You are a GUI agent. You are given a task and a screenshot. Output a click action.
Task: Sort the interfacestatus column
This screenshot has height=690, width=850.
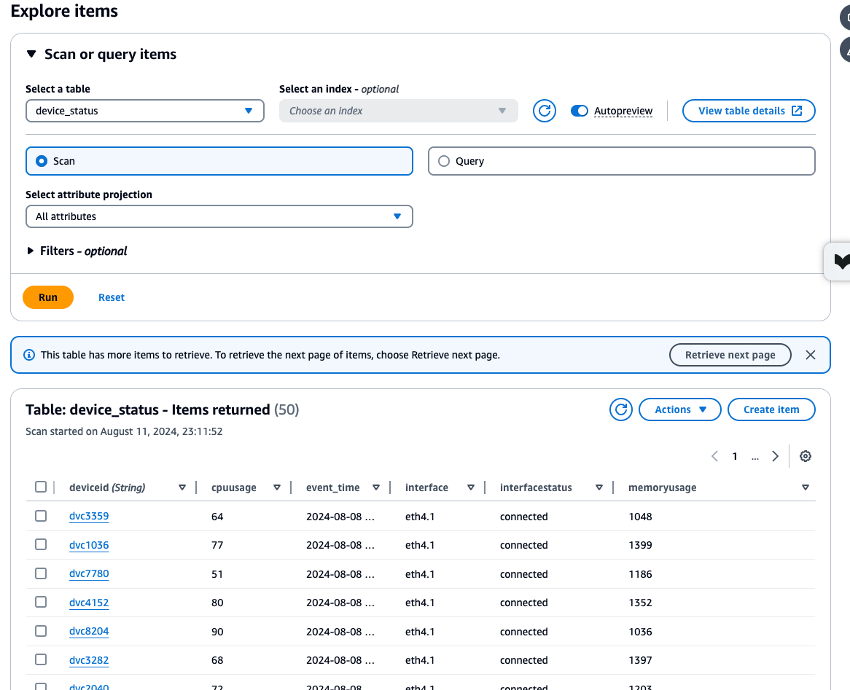598,487
